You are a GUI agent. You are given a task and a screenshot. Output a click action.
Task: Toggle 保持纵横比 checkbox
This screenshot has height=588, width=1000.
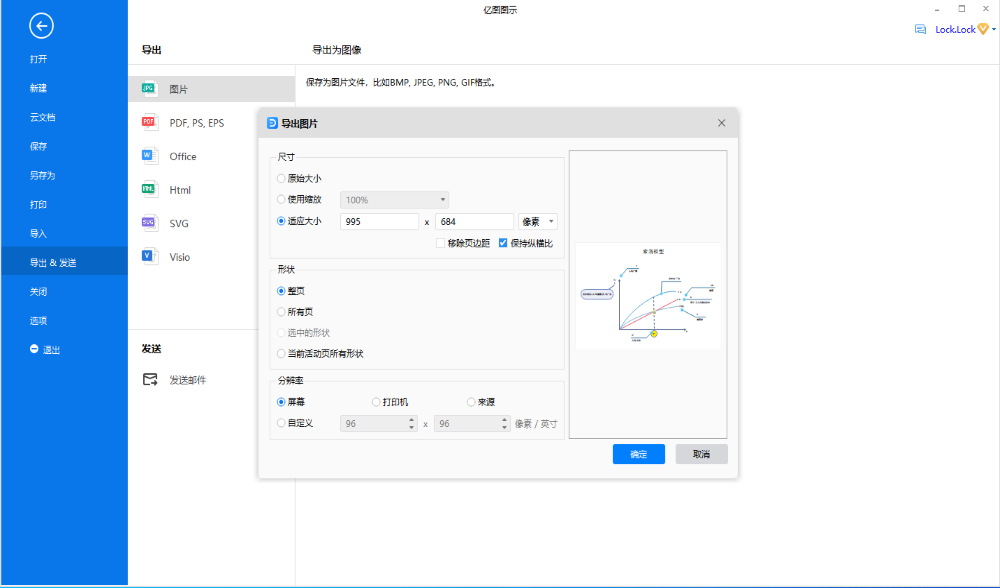(x=503, y=243)
